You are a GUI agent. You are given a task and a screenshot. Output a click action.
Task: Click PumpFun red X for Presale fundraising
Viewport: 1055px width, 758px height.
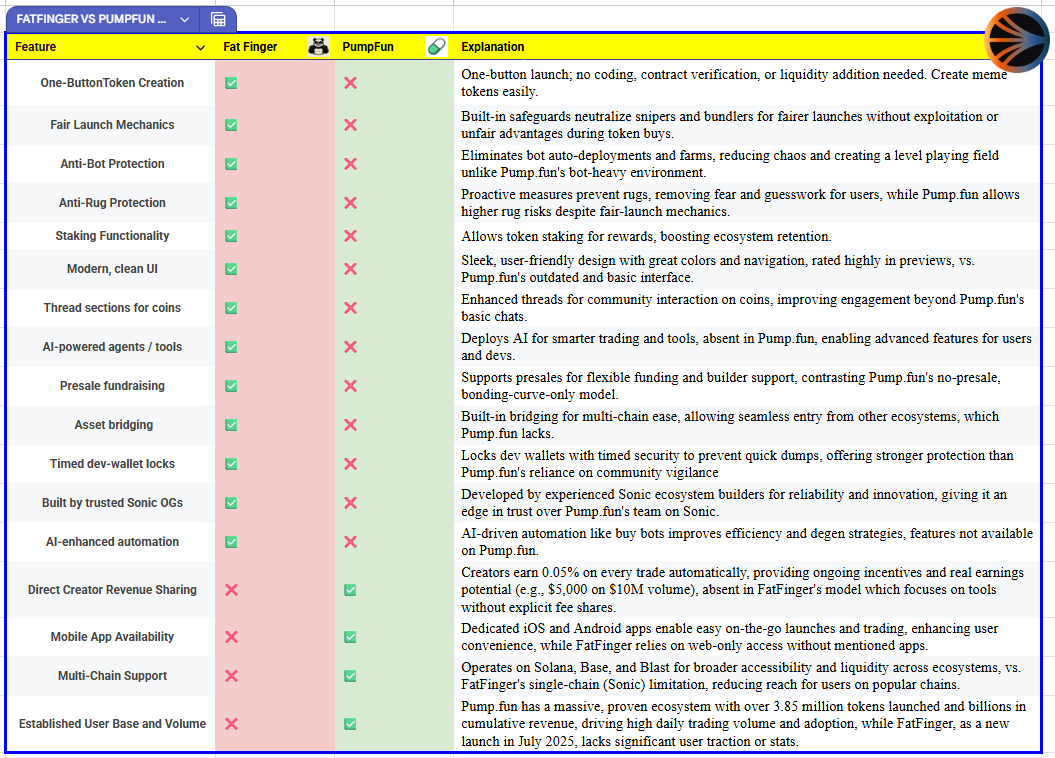pos(351,386)
